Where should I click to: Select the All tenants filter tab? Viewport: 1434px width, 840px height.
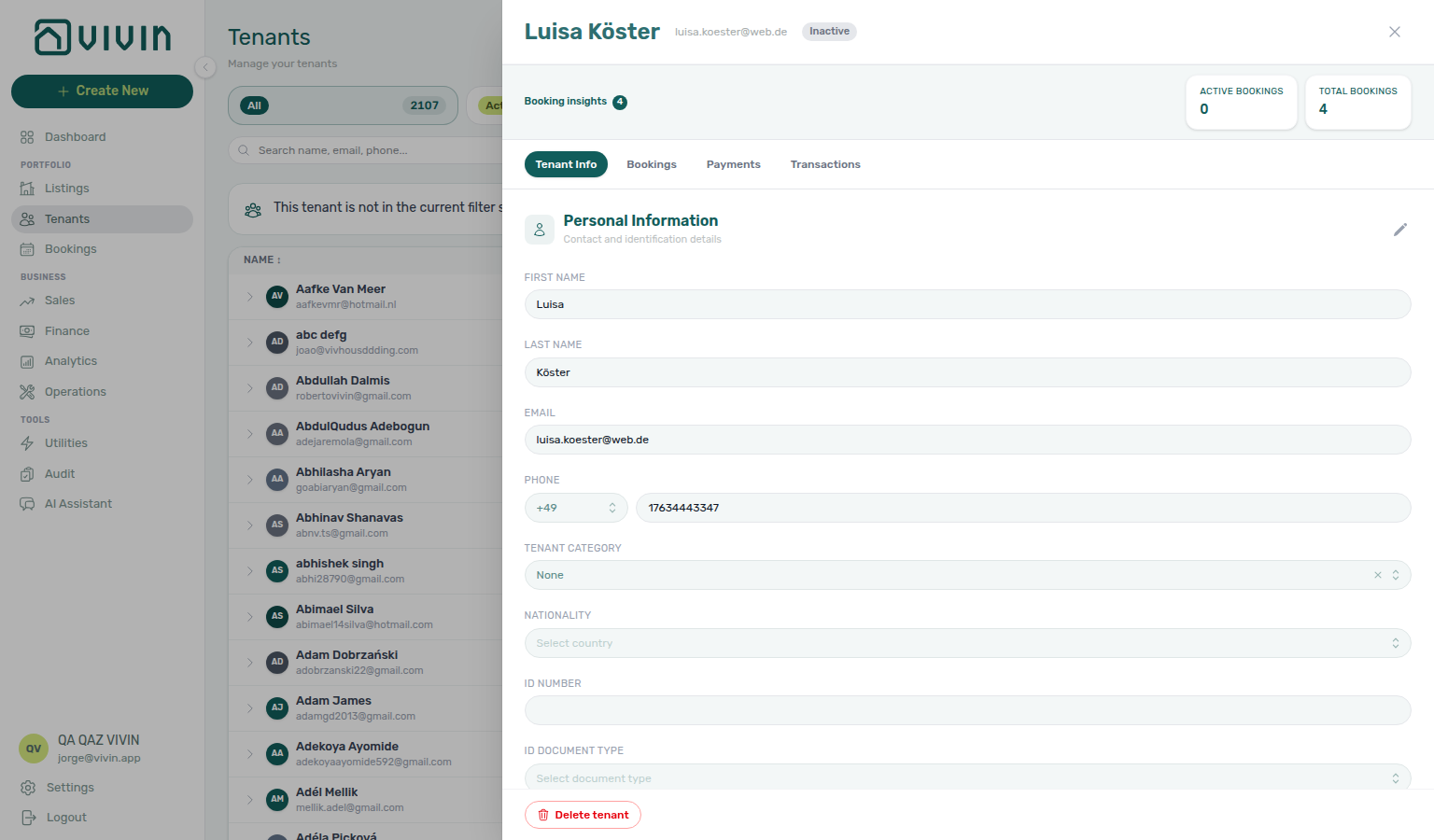(x=343, y=105)
